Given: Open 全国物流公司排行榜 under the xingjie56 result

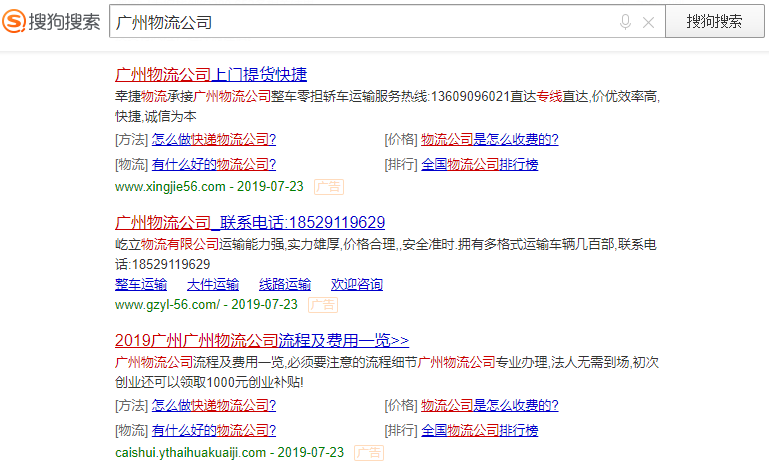Looking at the screenshot, I should pos(480,165).
